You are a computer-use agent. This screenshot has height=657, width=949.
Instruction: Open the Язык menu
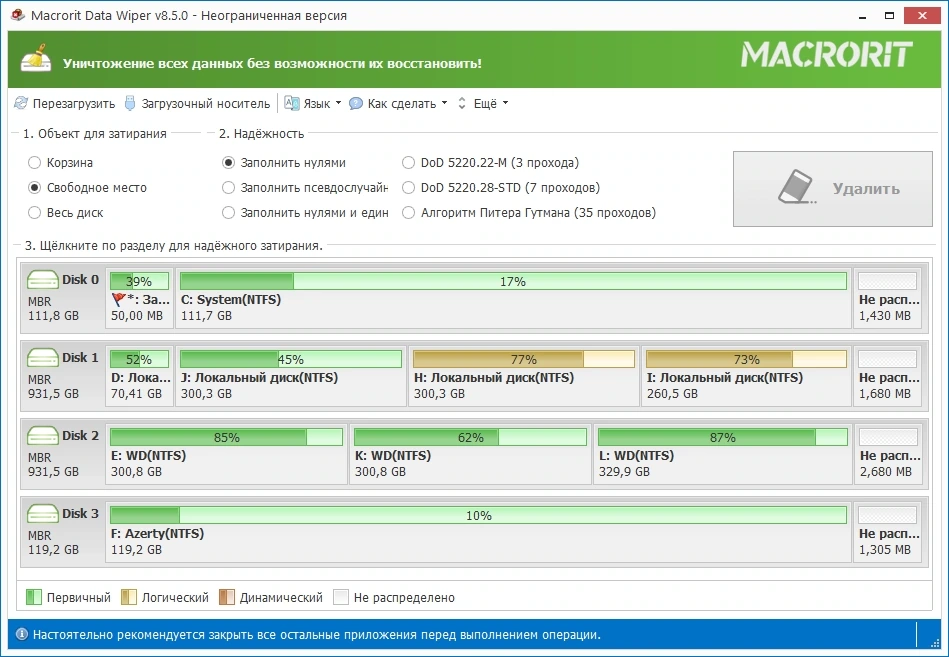(313, 103)
